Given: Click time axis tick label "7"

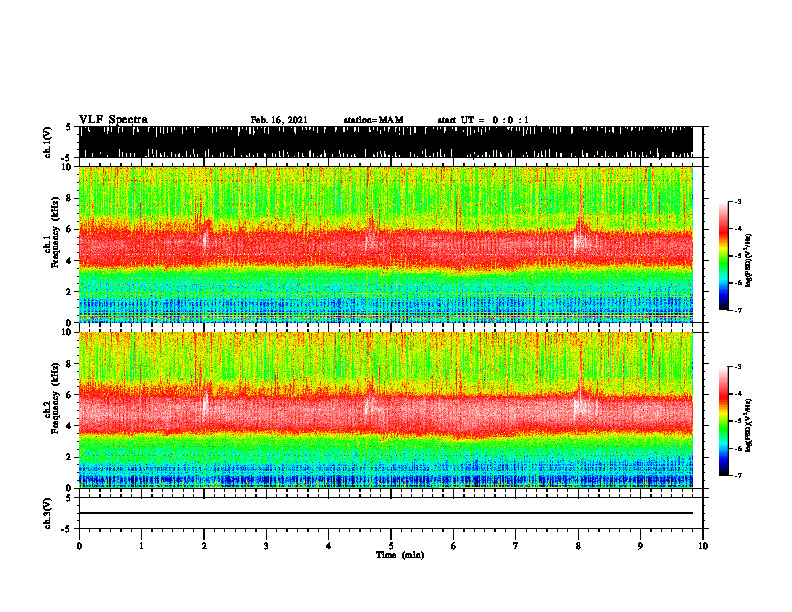Looking at the screenshot, I should pos(516,546).
